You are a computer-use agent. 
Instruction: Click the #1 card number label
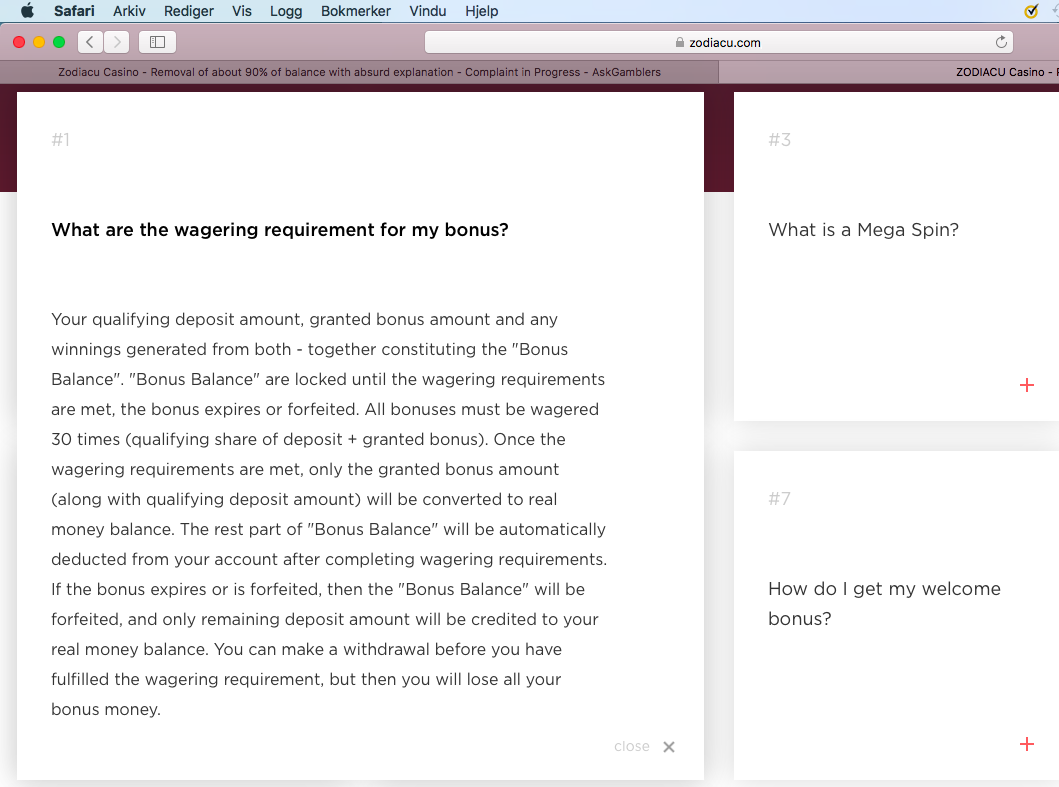pos(61,140)
